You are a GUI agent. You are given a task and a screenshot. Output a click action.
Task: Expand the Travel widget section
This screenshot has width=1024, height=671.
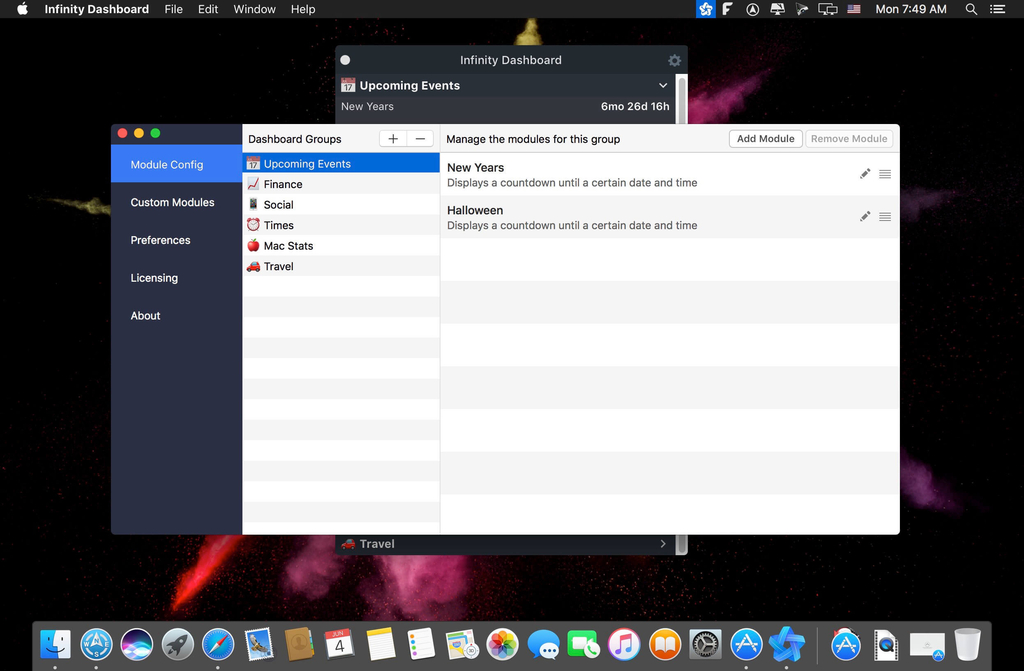[663, 544]
